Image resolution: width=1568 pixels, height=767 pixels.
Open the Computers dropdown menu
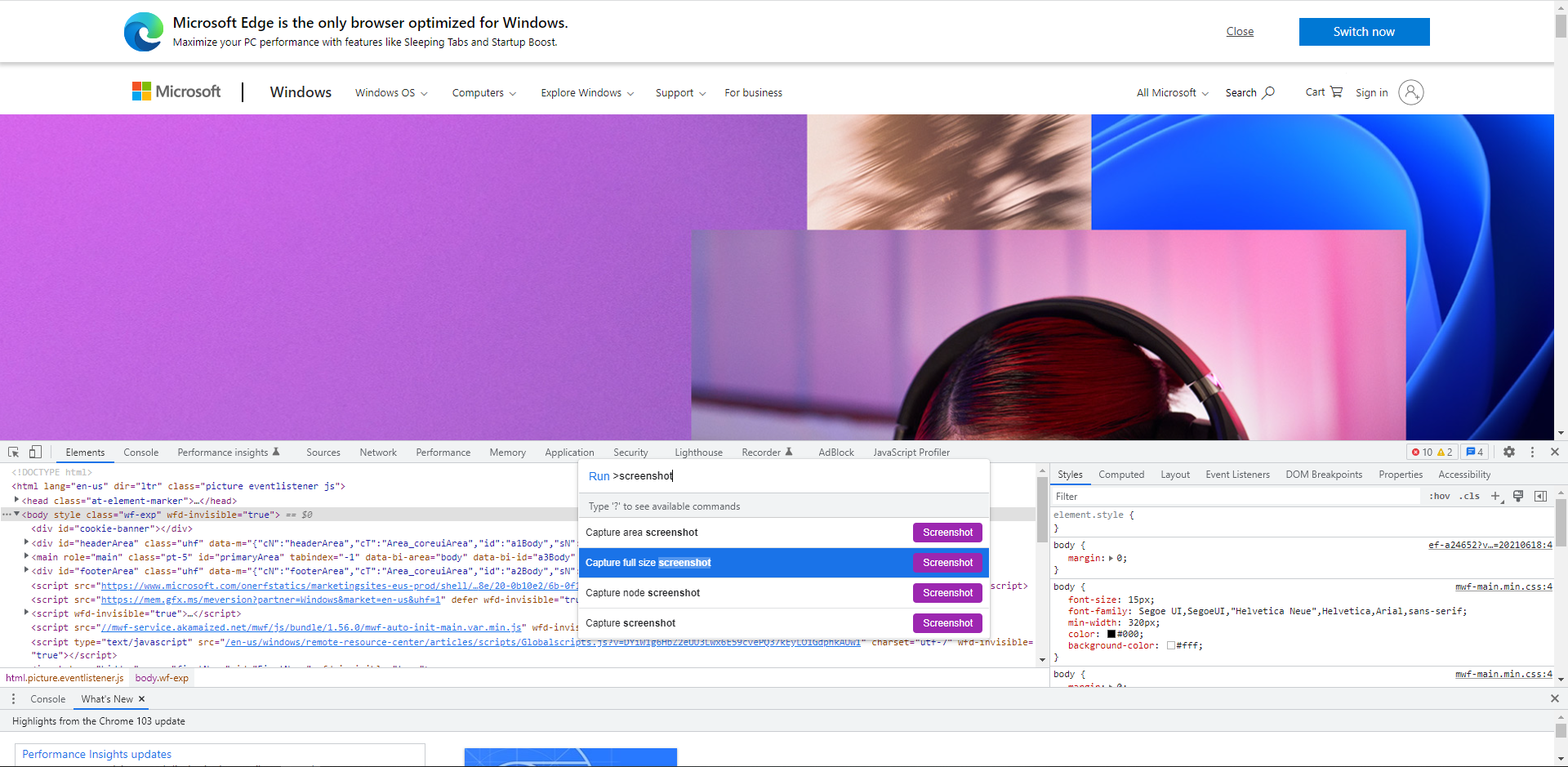click(x=484, y=93)
